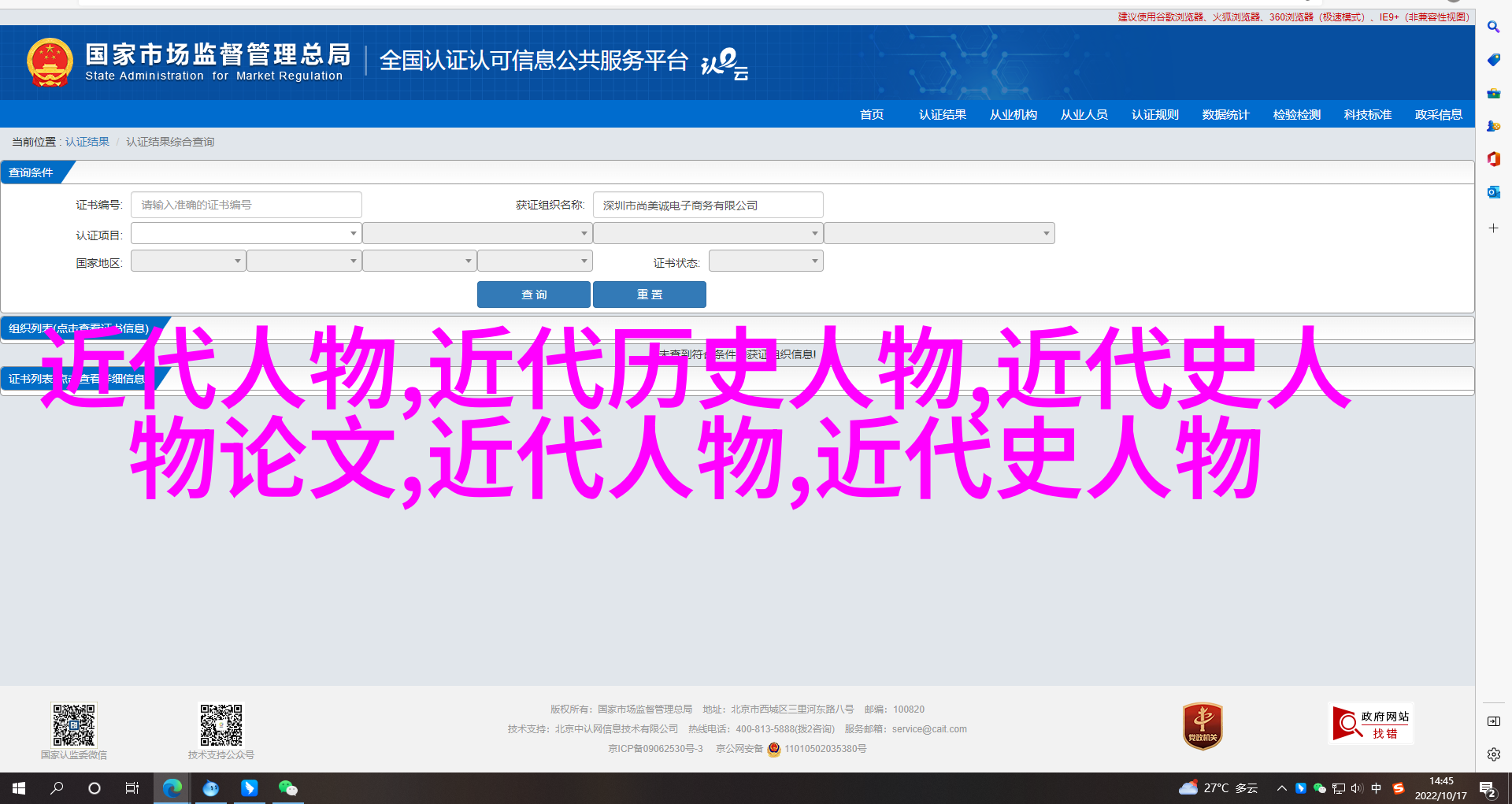Click the 认证结果 breadcrumb link
1512x804 pixels.
point(87,142)
